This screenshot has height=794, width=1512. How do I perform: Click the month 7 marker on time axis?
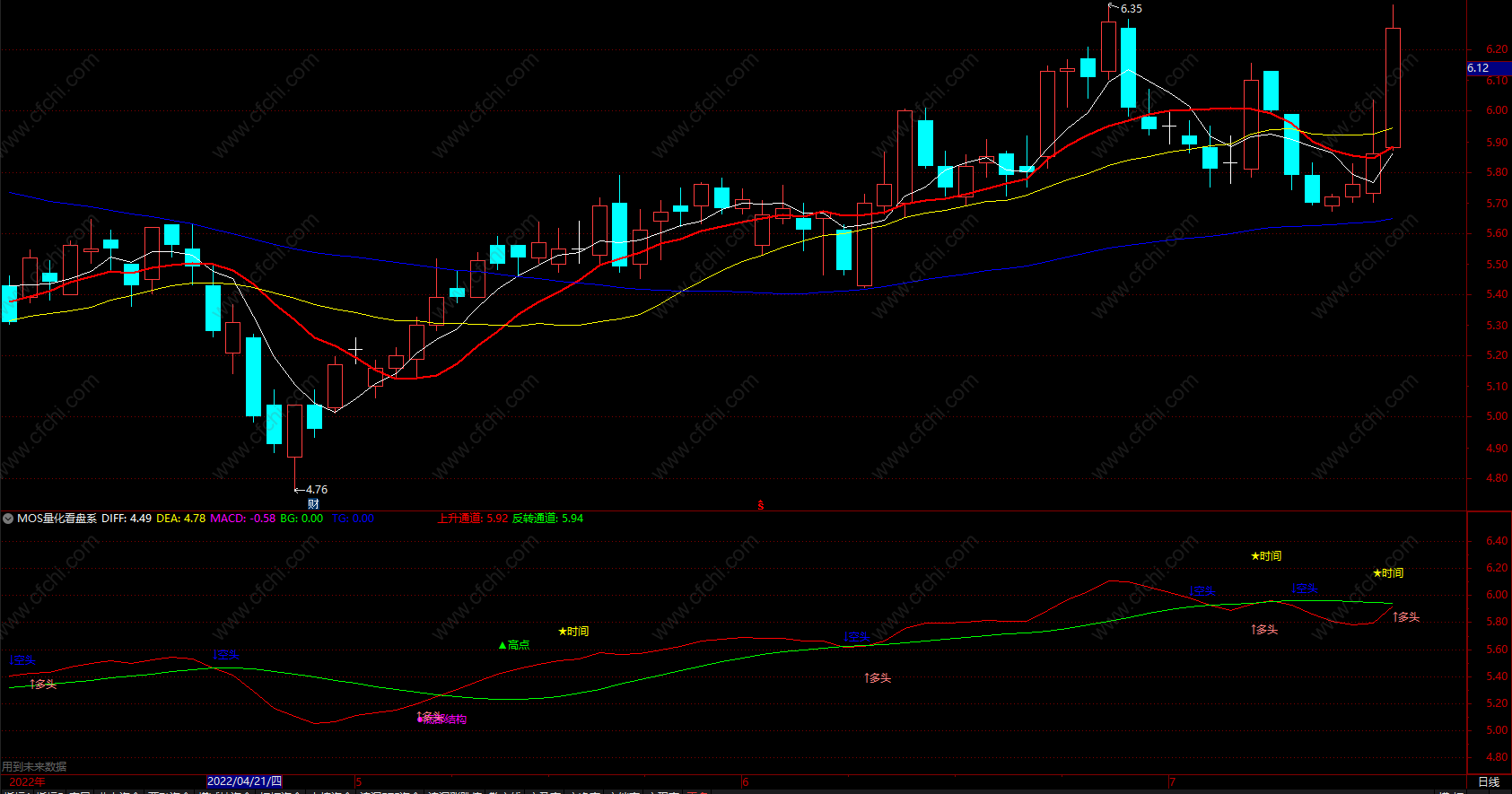click(1172, 782)
